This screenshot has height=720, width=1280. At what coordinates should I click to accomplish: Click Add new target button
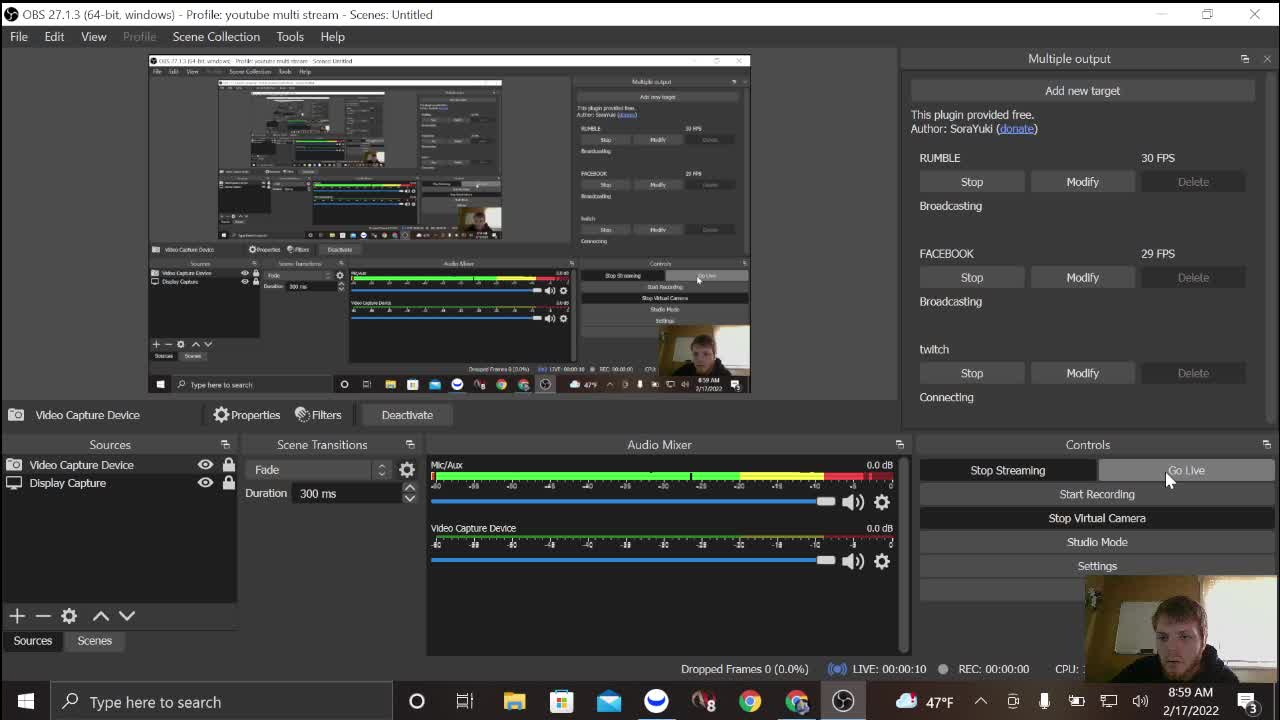point(1083,91)
